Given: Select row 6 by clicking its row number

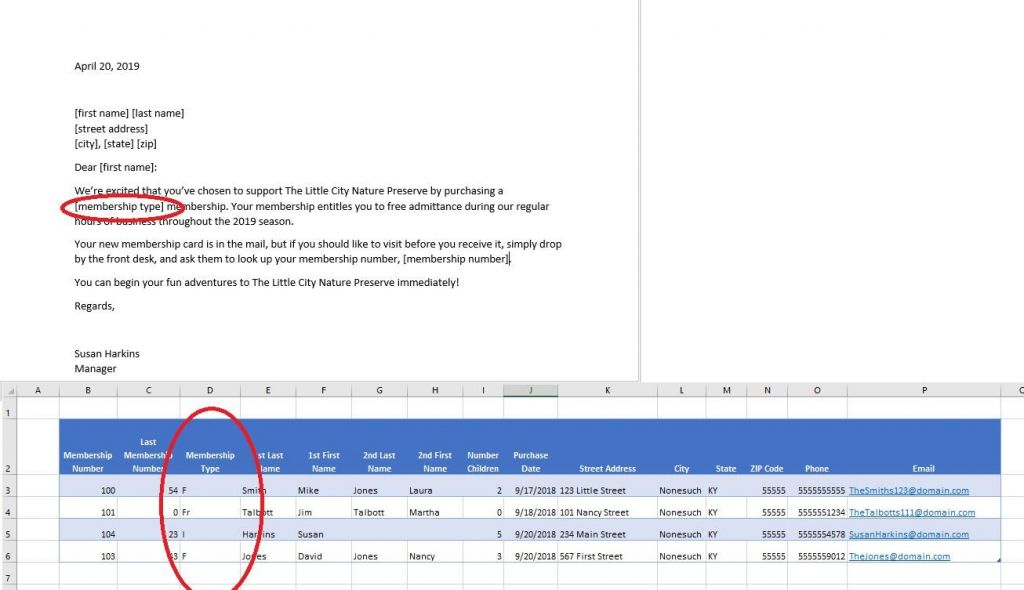Looking at the screenshot, I should click(10, 555).
